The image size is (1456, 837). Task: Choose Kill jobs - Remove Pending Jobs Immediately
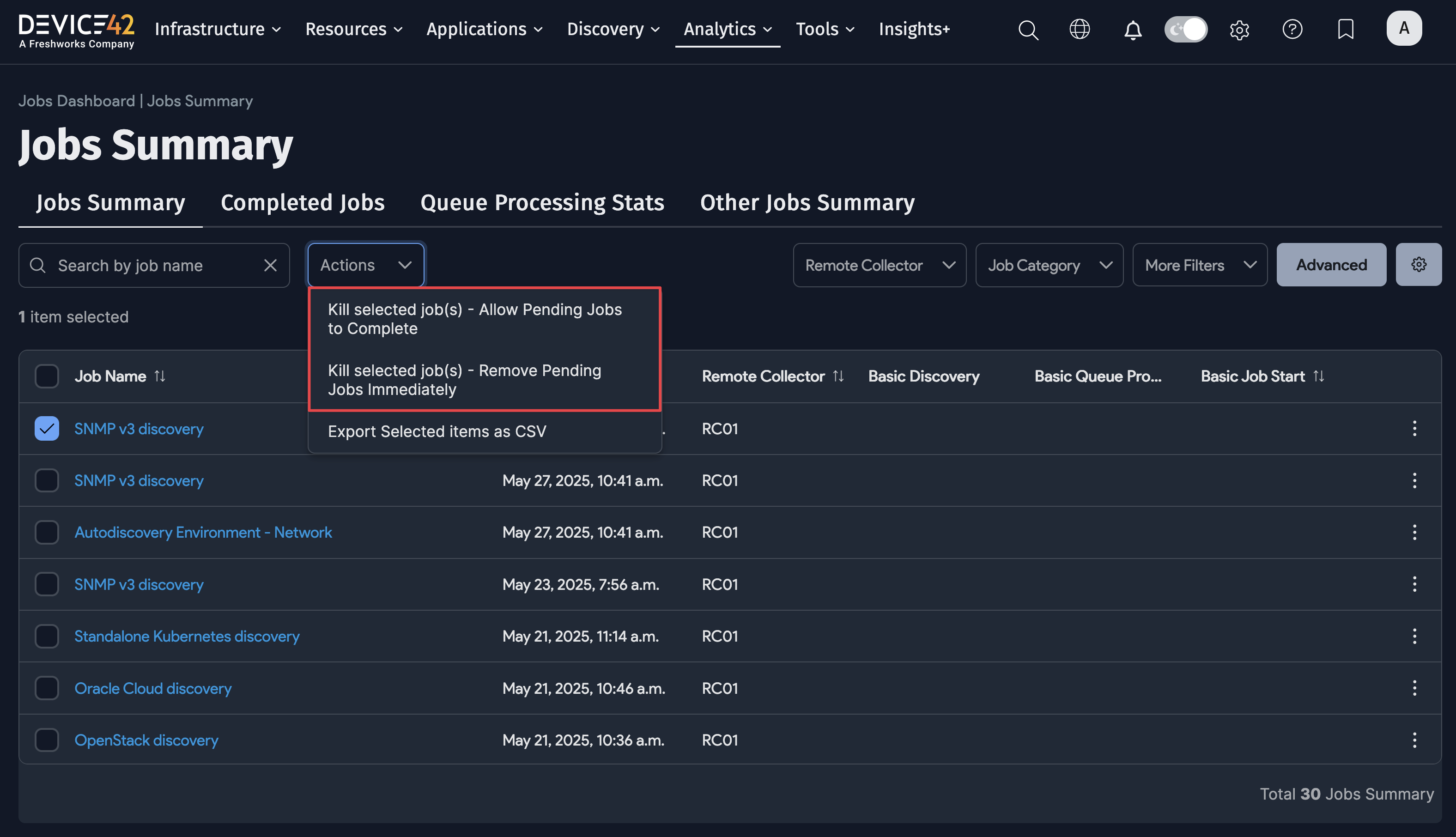pyautogui.click(x=485, y=380)
